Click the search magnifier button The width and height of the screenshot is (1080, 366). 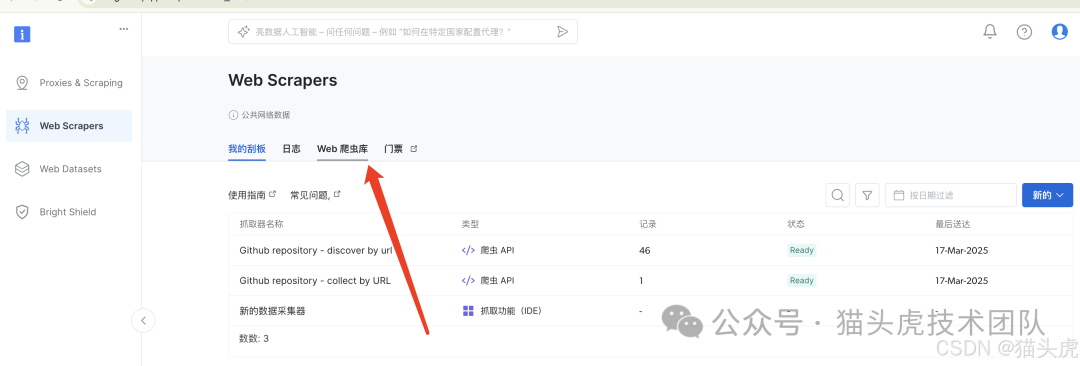pyautogui.click(x=838, y=195)
